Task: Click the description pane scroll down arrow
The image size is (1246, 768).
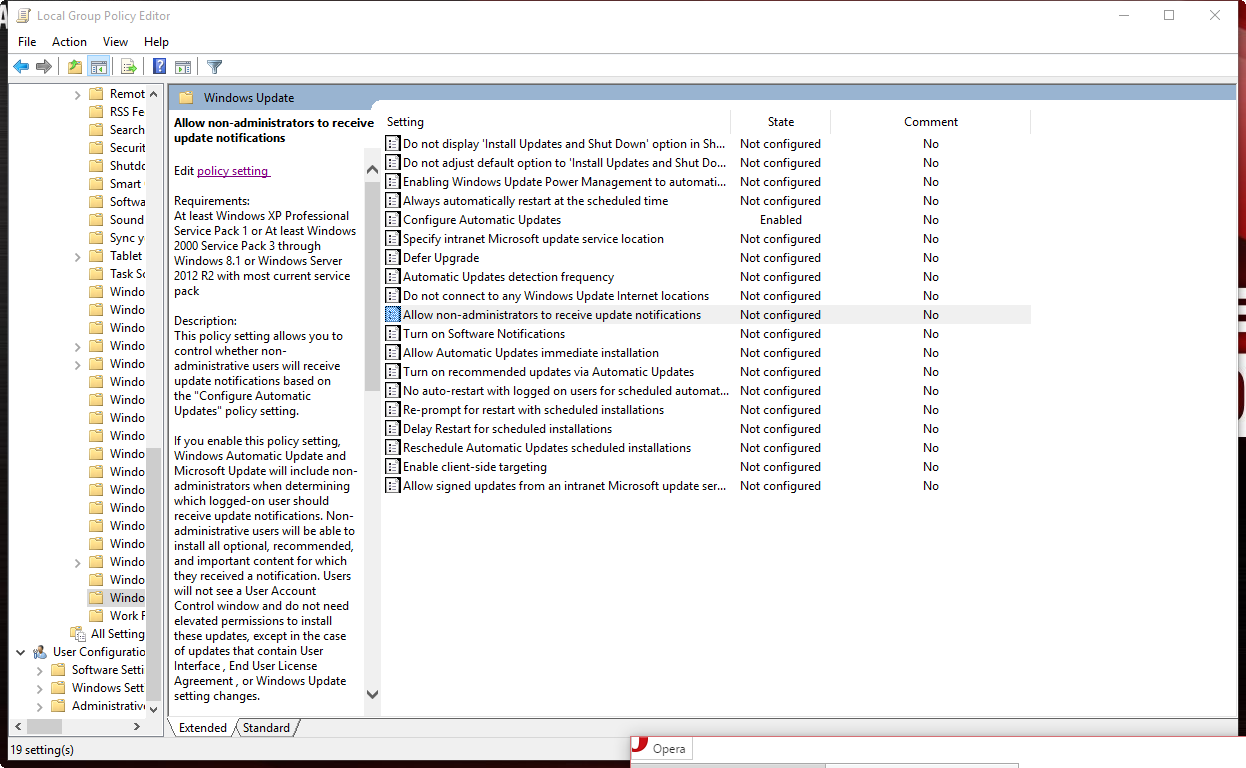Action: [372, 694]
